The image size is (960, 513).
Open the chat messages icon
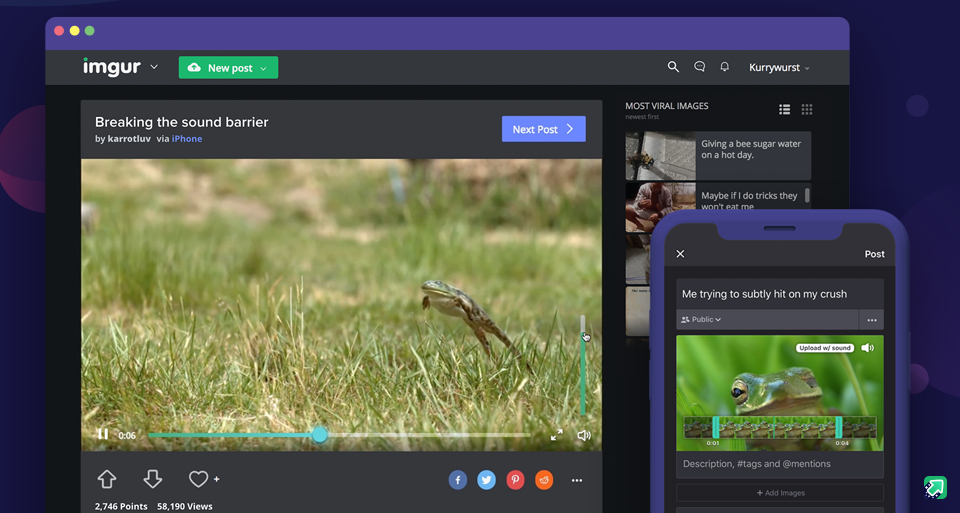(699, 67)
